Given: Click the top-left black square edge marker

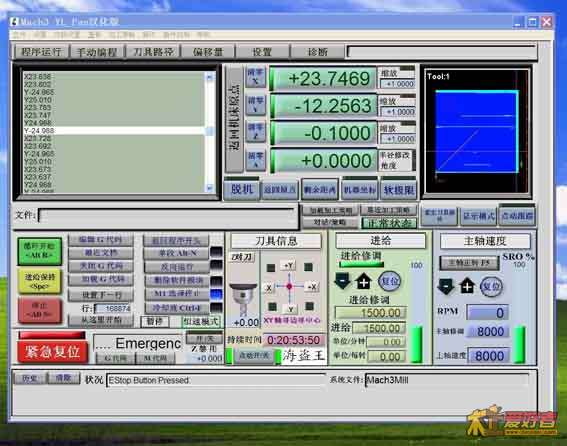Looking at the screenshot, I should (270, 268).
